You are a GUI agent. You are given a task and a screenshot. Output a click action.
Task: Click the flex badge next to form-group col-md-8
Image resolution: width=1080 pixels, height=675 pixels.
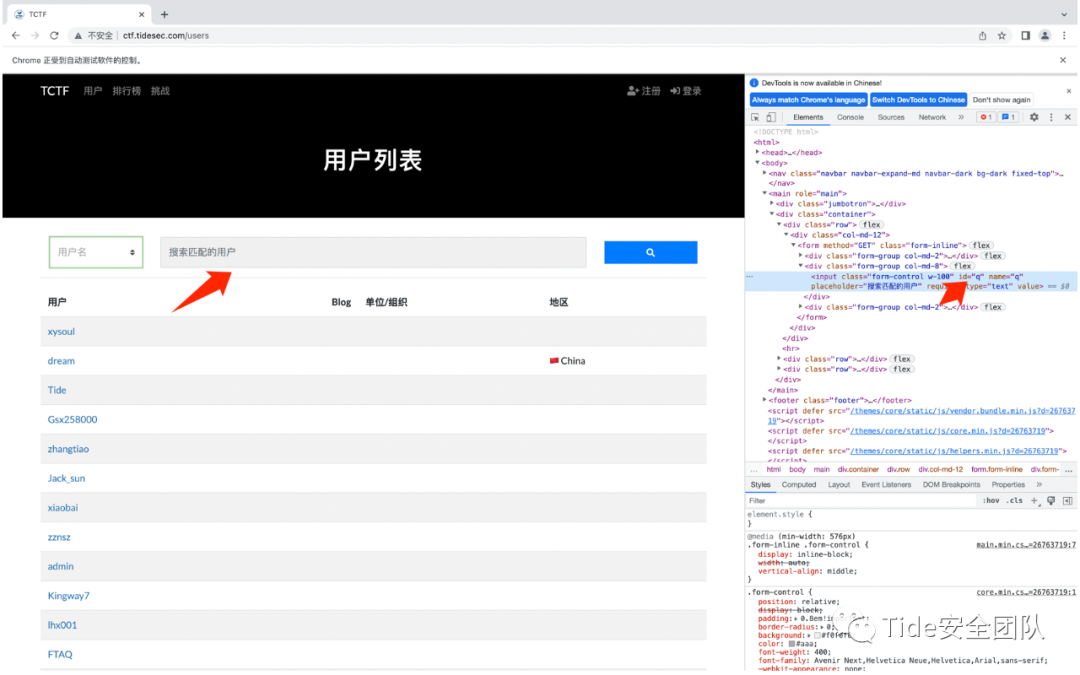tap(962, 266)
